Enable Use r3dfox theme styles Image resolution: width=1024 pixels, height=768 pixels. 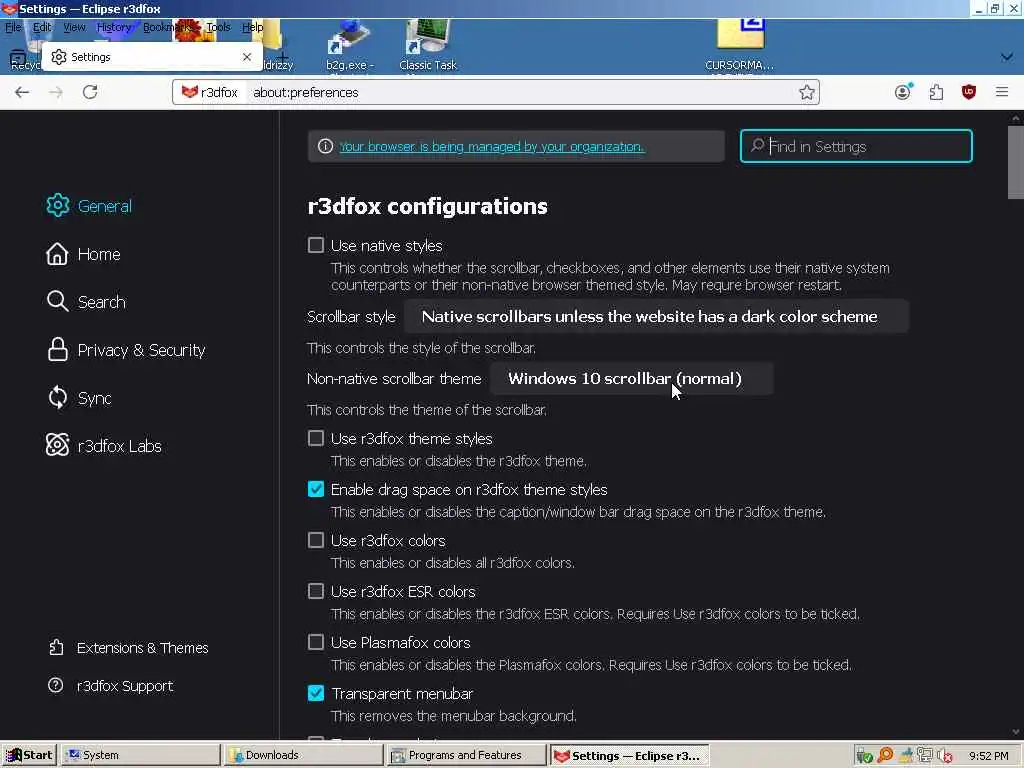click(316, 438)
